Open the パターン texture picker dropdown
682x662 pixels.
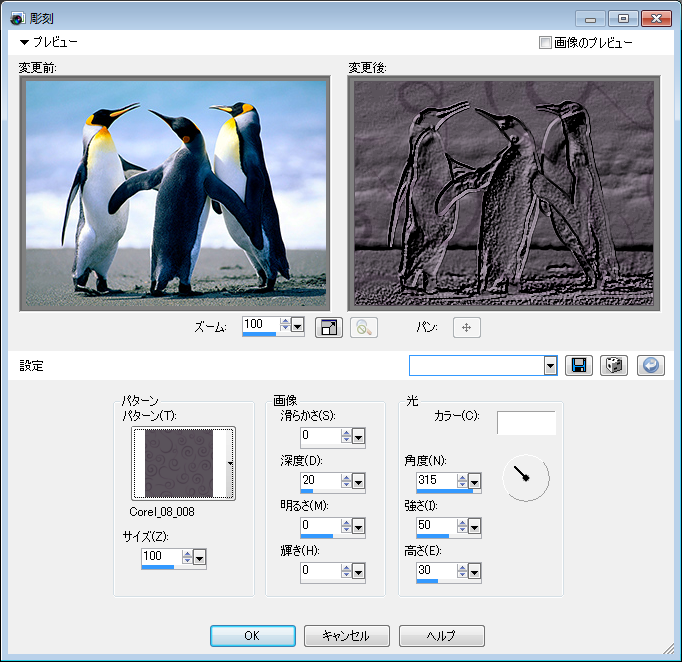pyautogui.click(x=231, y=464)
